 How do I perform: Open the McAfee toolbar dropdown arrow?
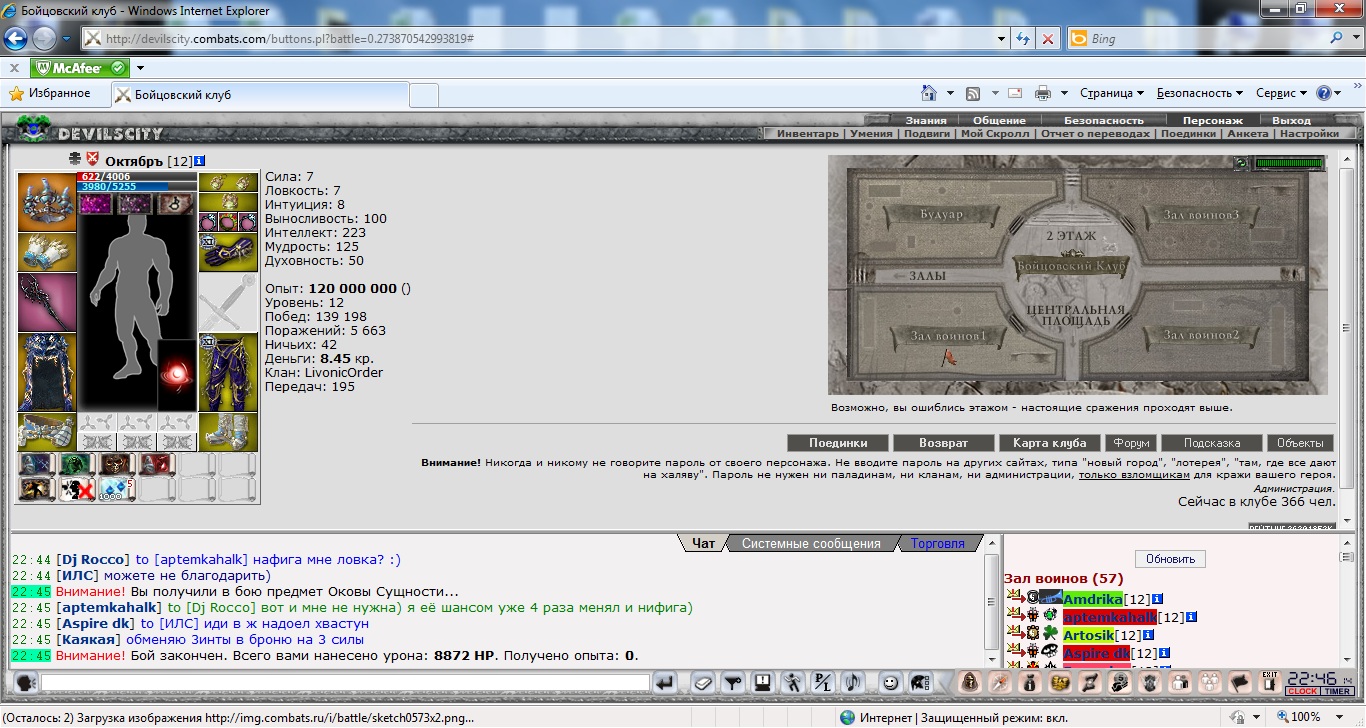140,68
